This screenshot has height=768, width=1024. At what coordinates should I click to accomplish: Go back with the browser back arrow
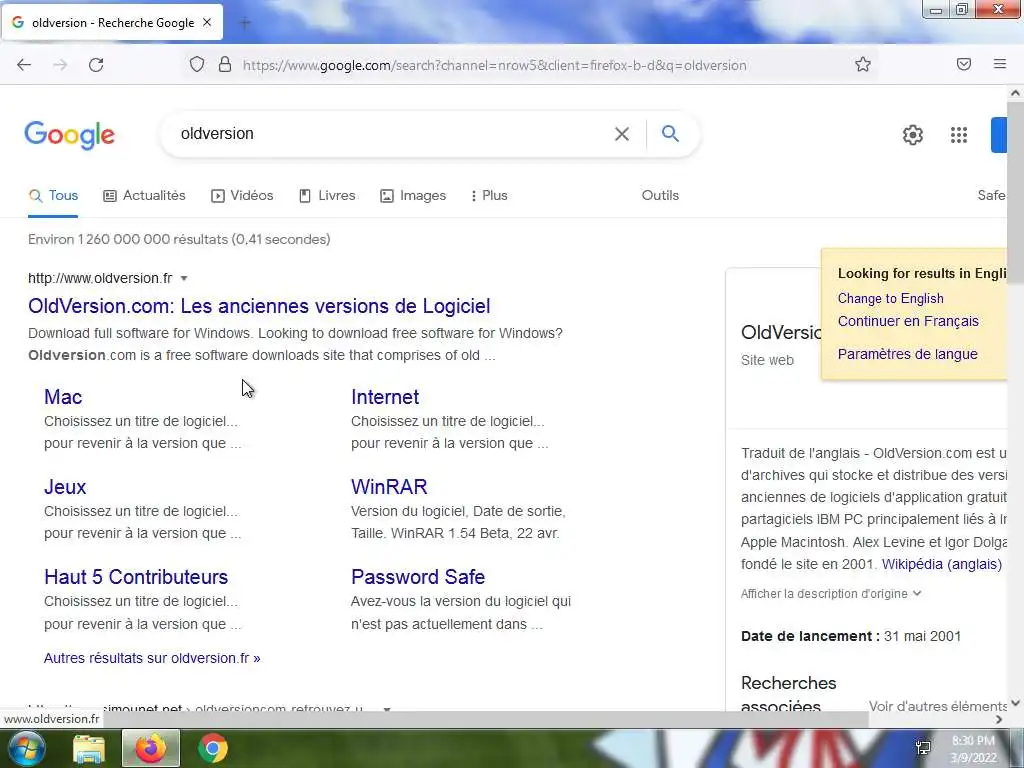(24, 65)
